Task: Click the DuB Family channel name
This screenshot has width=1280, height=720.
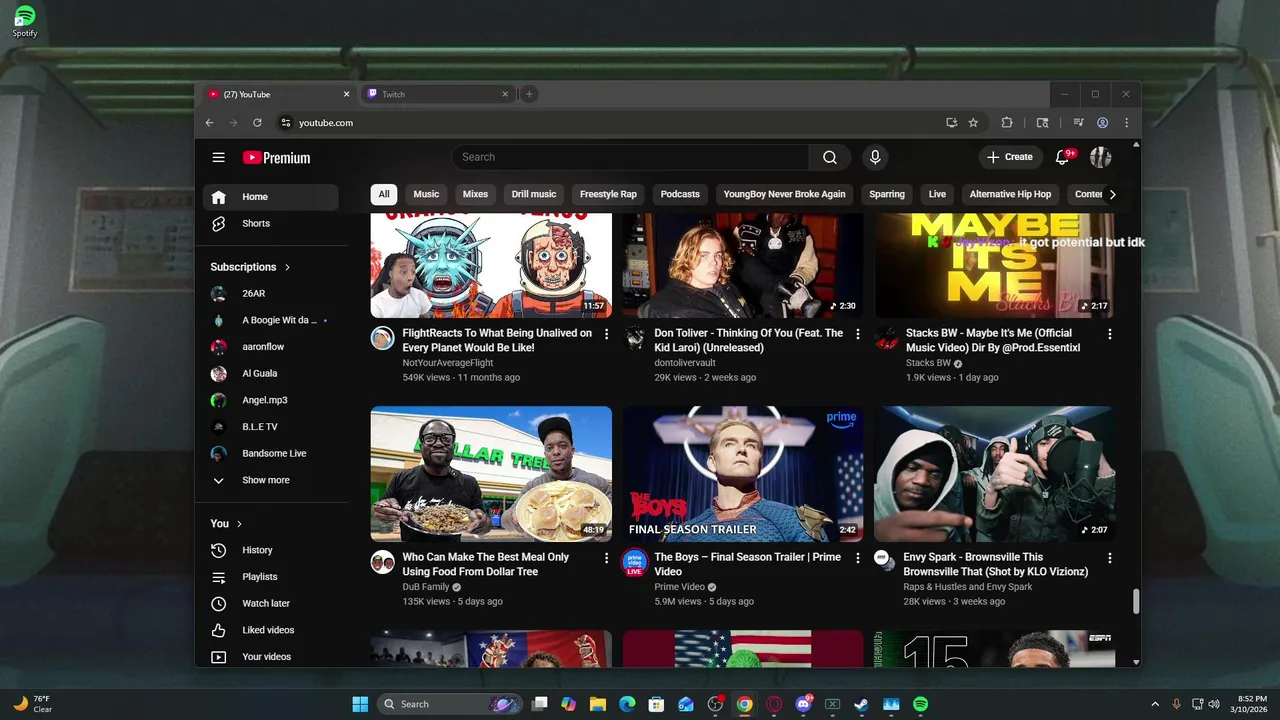Action: point(426,587)
